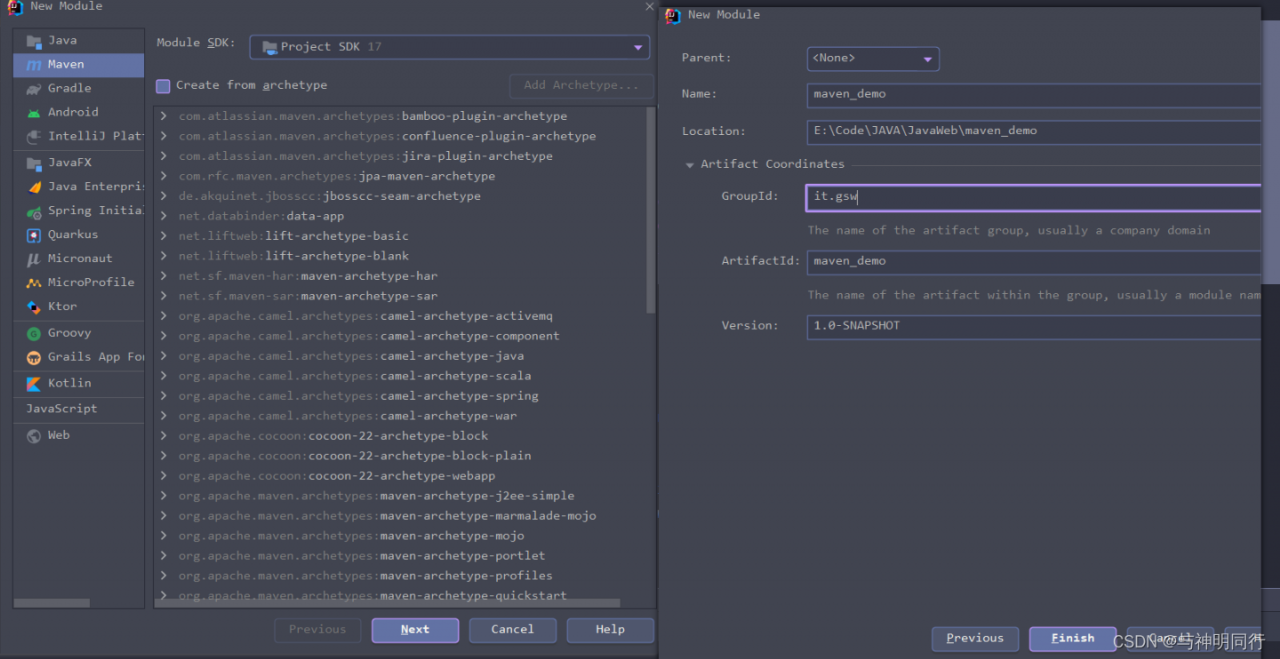The image size is (1280, 659).
Task: Enable Create from archetype checkbox
Action: [164, 86]
